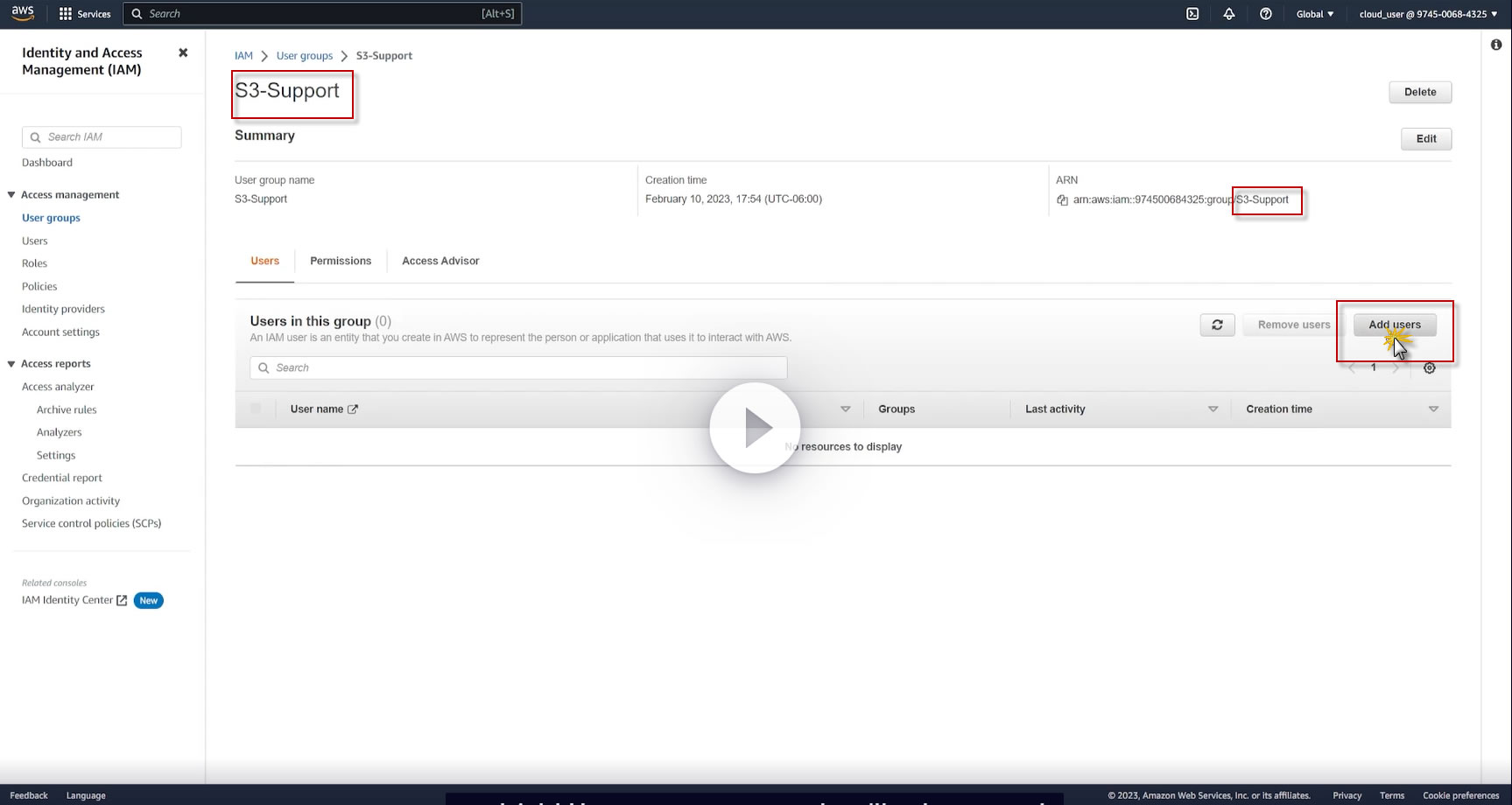This screenshot has width=1512, height=805.
Task: Switch to the Access Advisor tab
Action: 440,261
